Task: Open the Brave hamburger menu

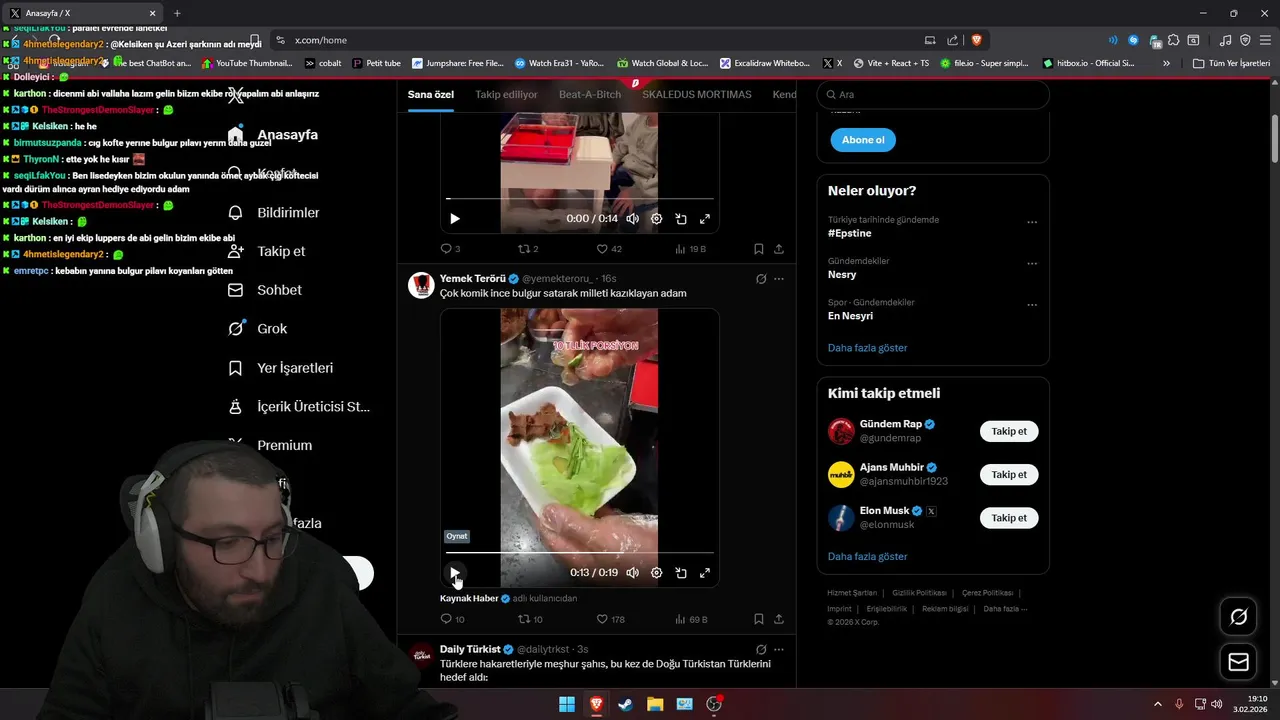Action: point(1265,40)
